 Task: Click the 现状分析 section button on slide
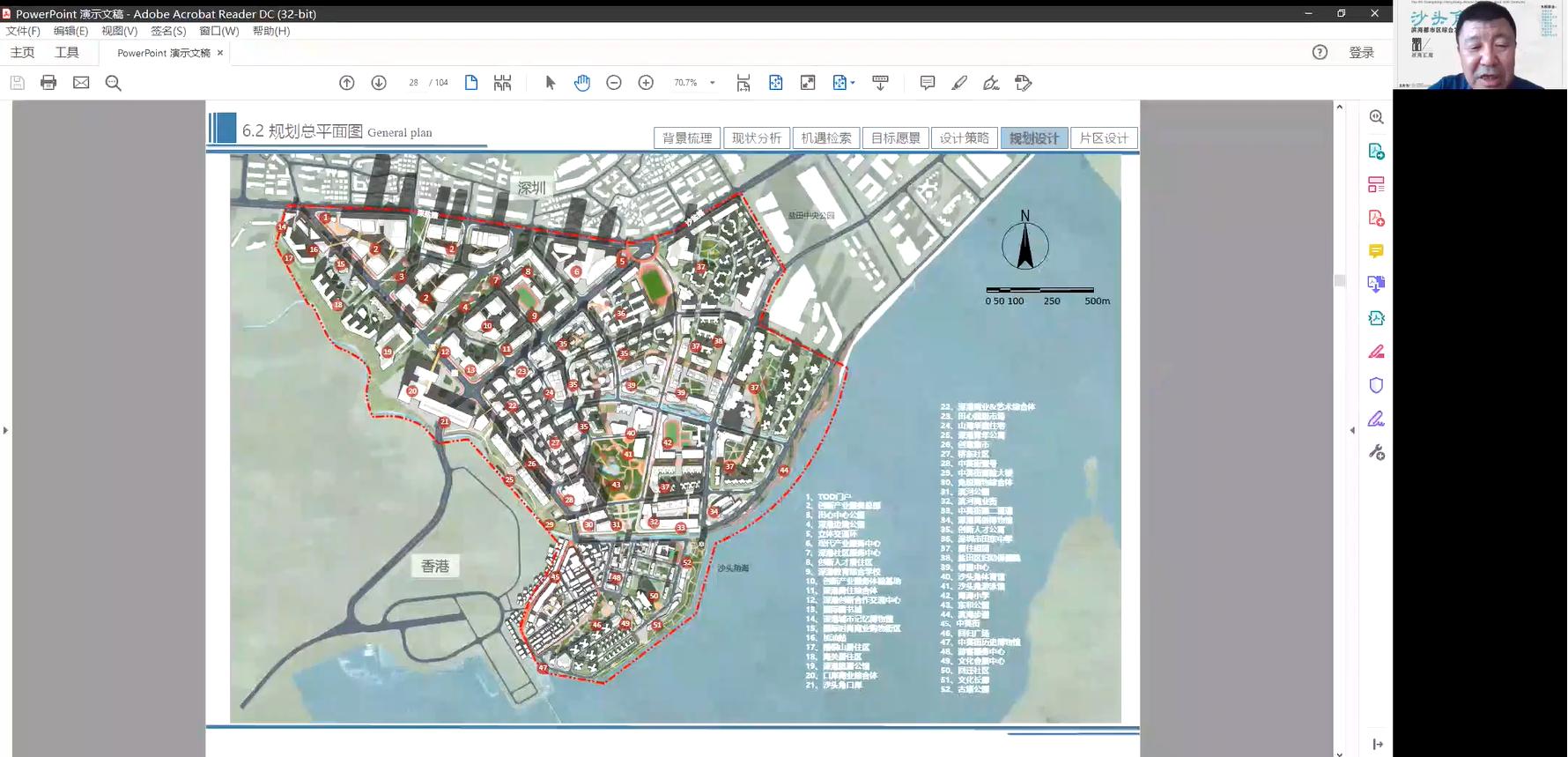pyautogui.click(x=756, y=138)
